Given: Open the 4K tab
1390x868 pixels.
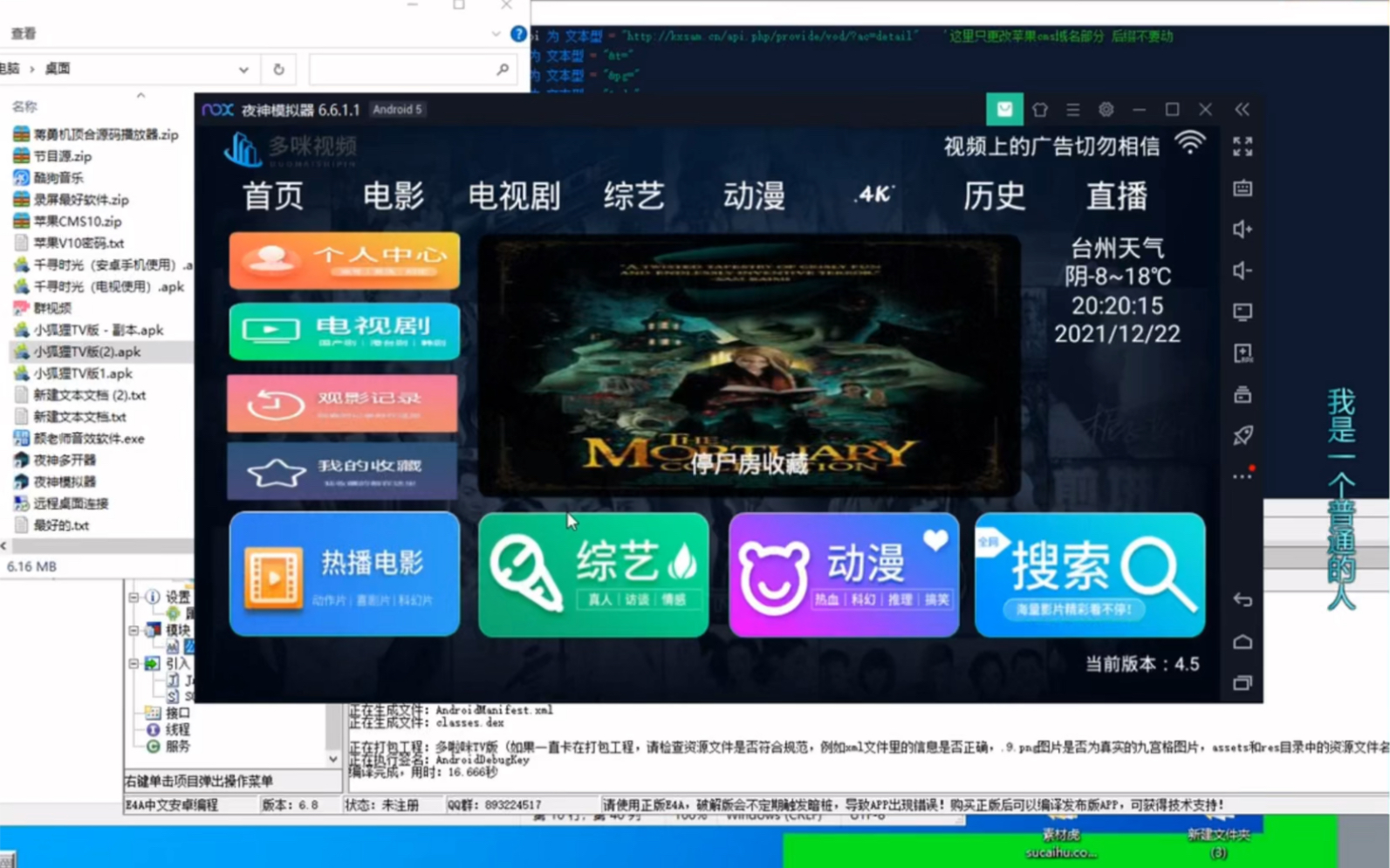Looking at the screenshot, I should coord(874,194).
